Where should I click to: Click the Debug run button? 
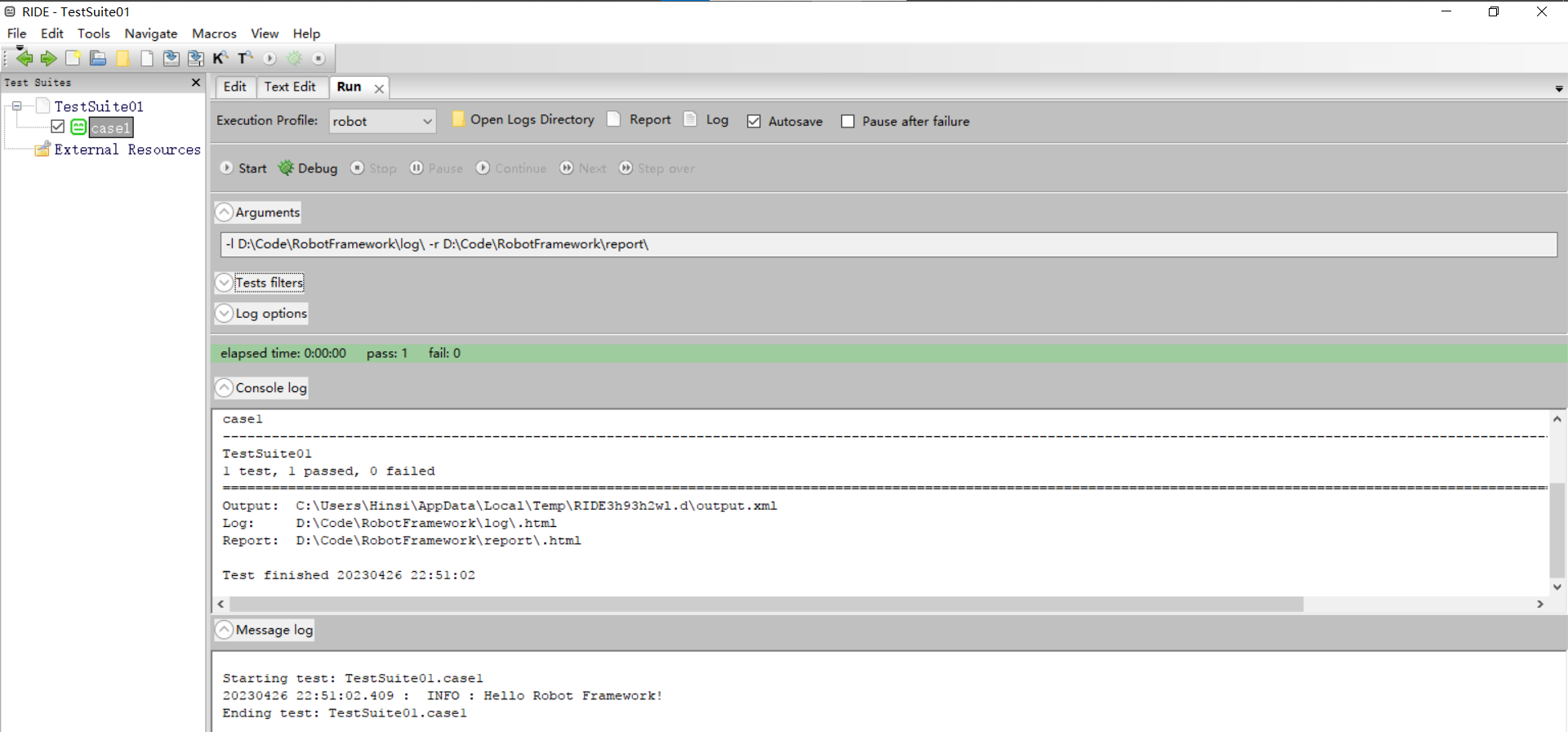coord(308,168)
